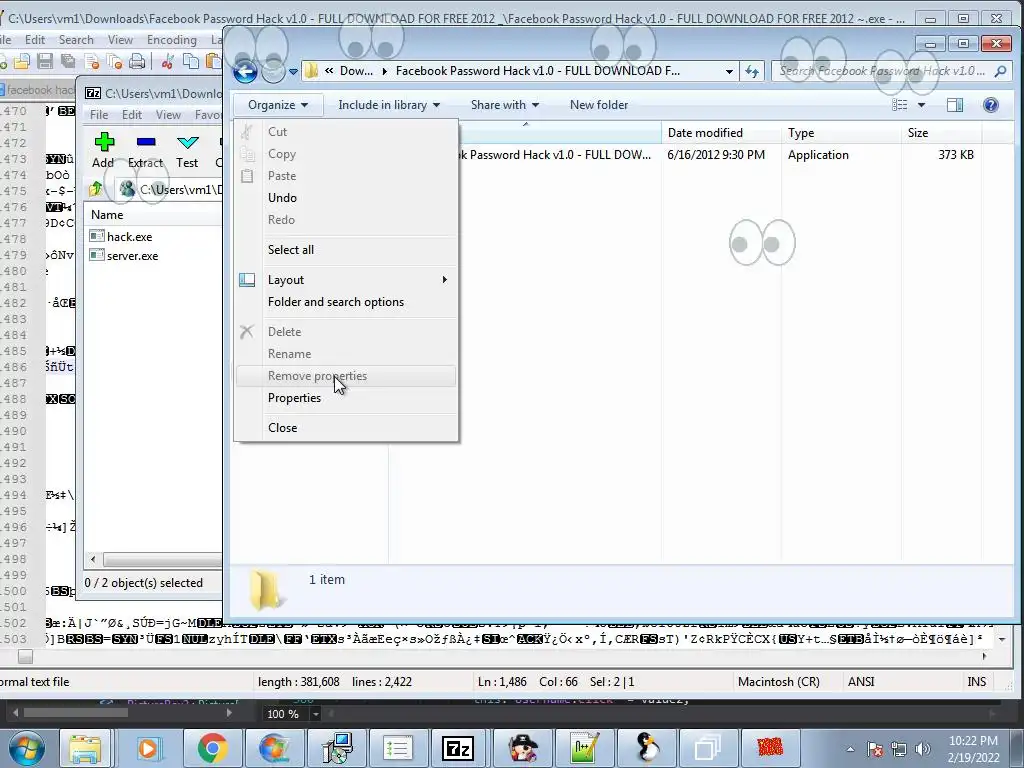
Task: Open the 7-Zip View menu
Action: pos(168,115)
